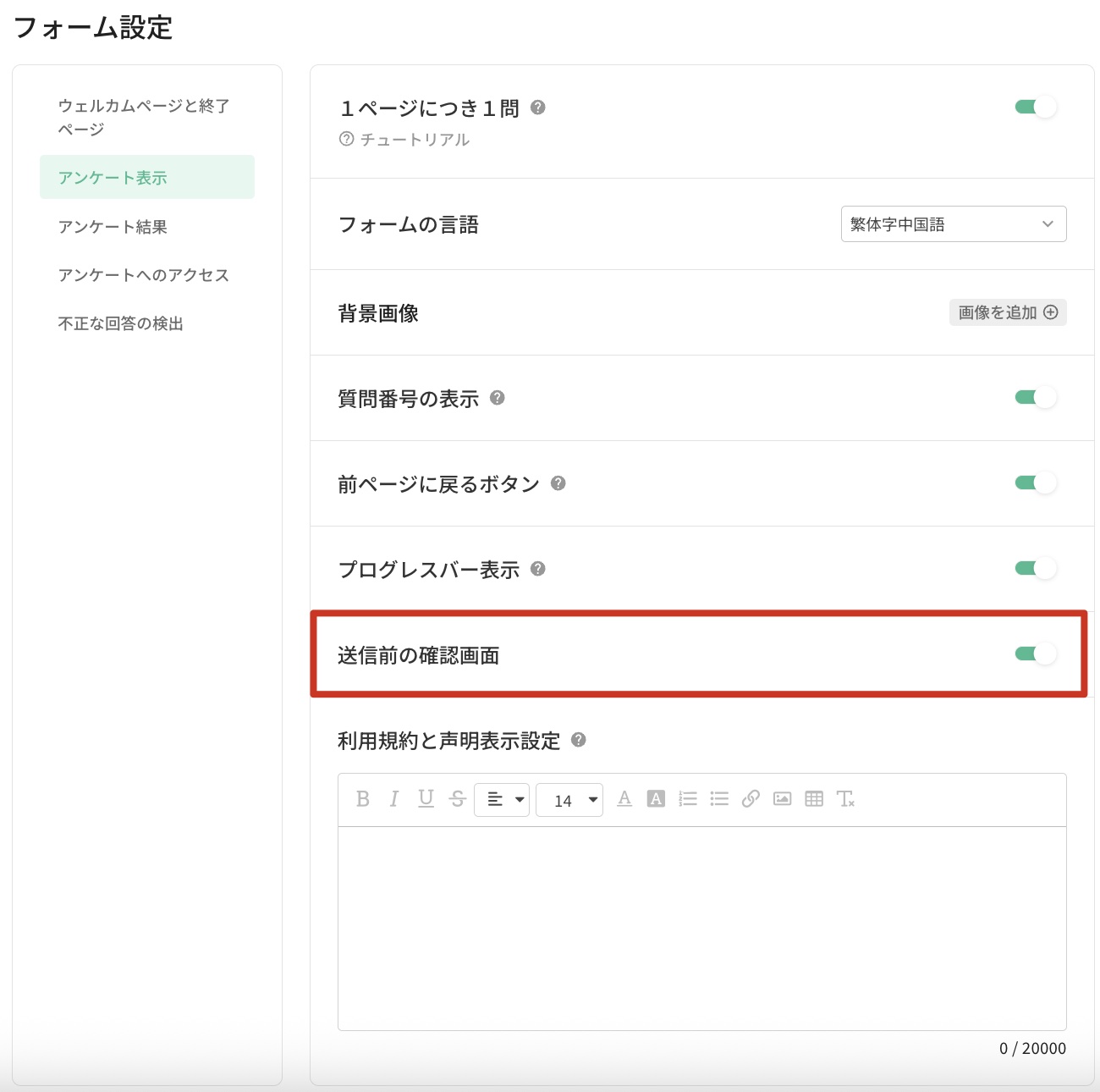Insert a table in the editor

coord(814,798)
